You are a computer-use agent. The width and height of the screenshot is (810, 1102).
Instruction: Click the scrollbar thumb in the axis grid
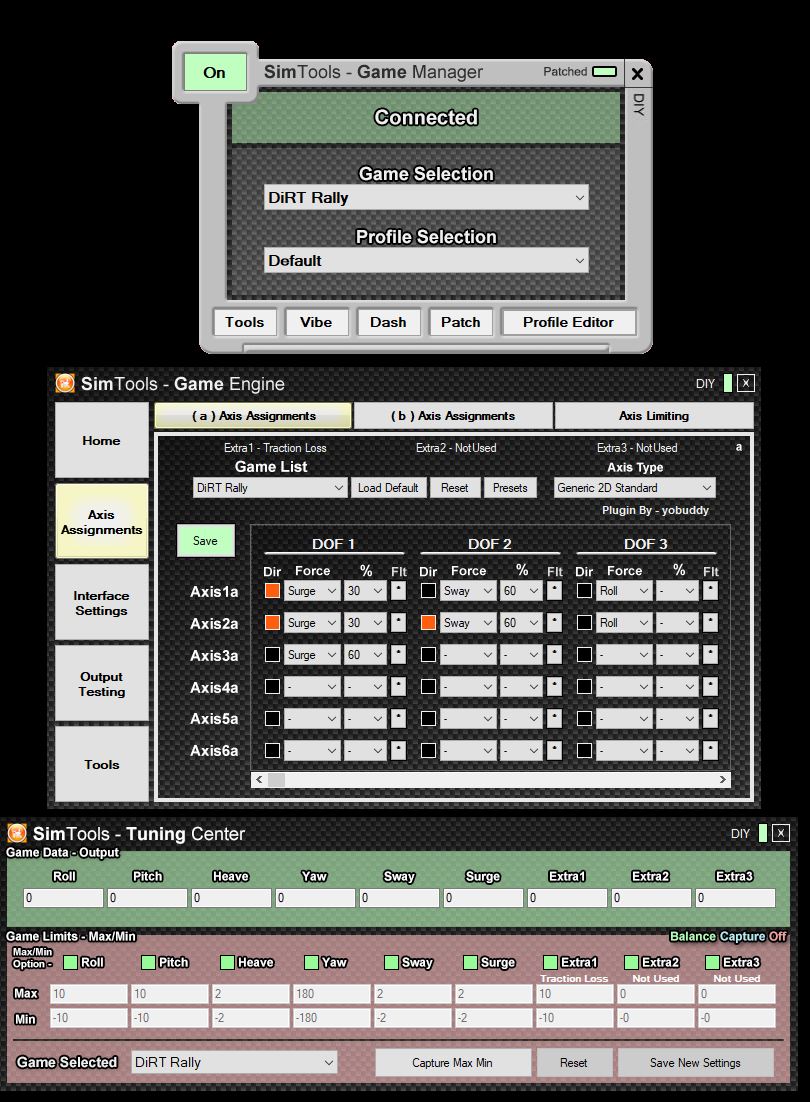coord(277,779)
